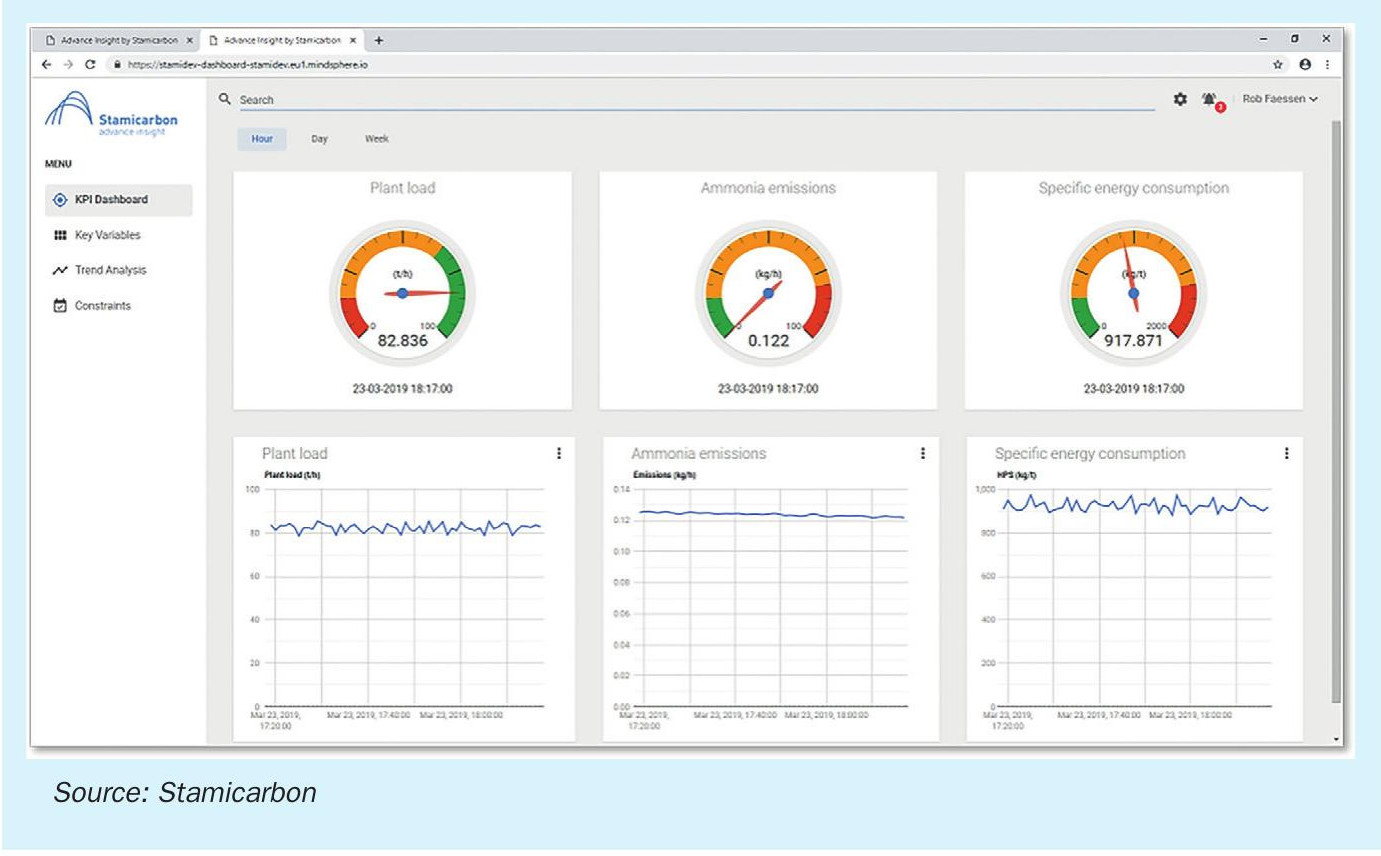Click the Plant load gauge dial
Viewport: 1381px width, 856px height.
[402, 293]
